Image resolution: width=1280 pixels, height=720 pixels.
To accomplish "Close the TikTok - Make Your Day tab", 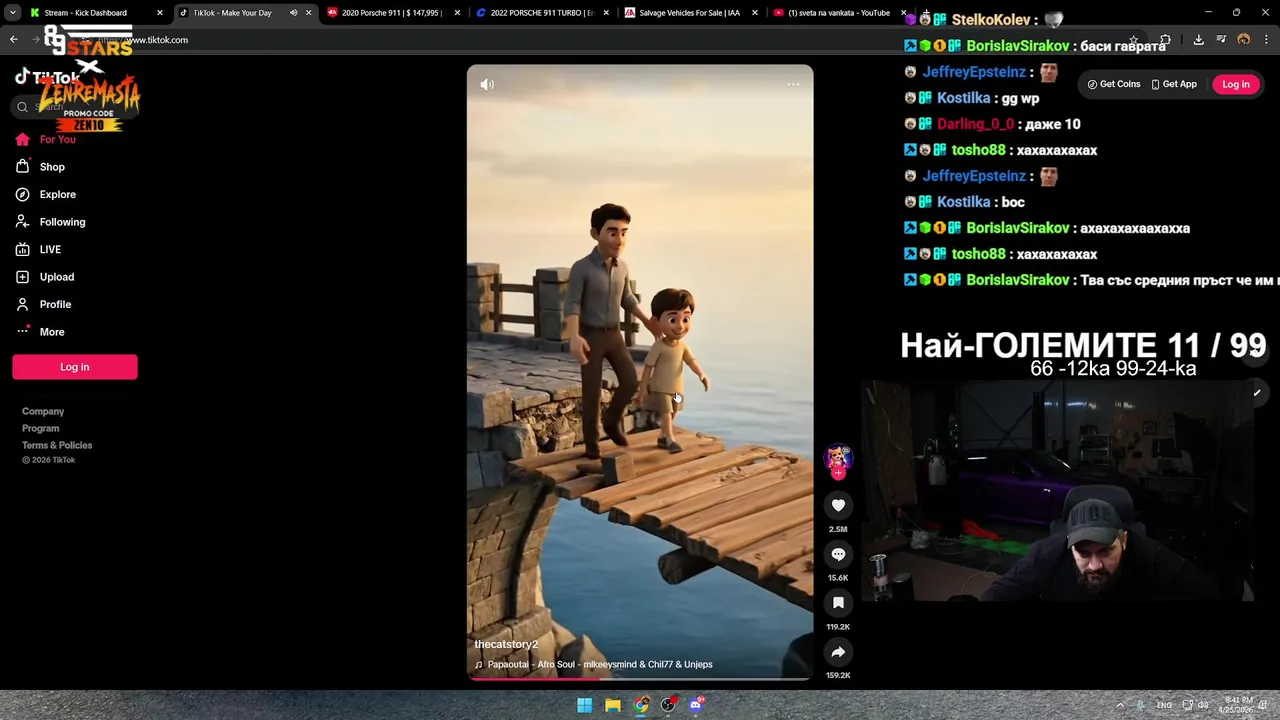I will [308, 13].
